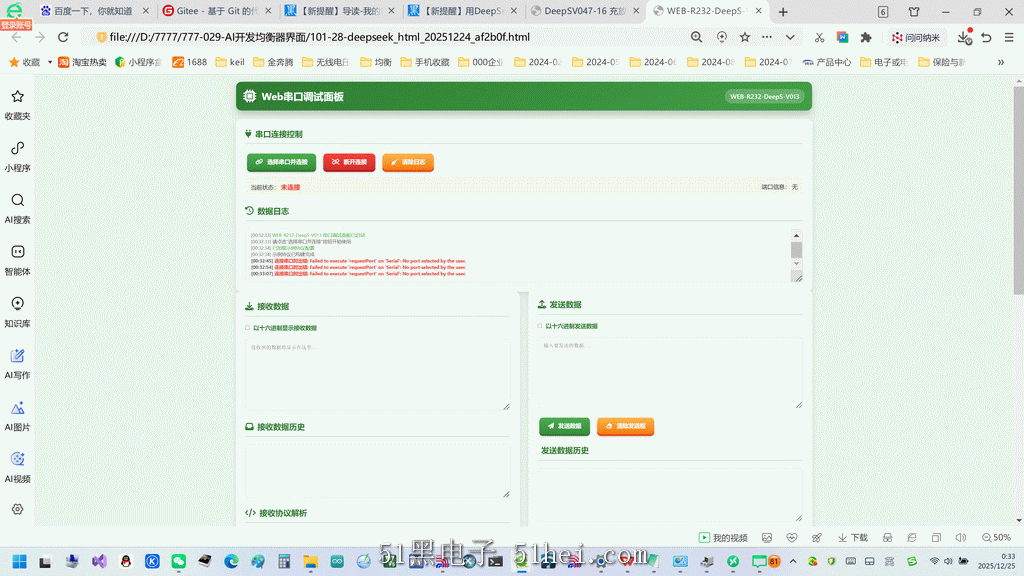Expand the bookmarks bar overflow chevron
The width and height of the screenshot is (1024, 576).
(1000, 62)
